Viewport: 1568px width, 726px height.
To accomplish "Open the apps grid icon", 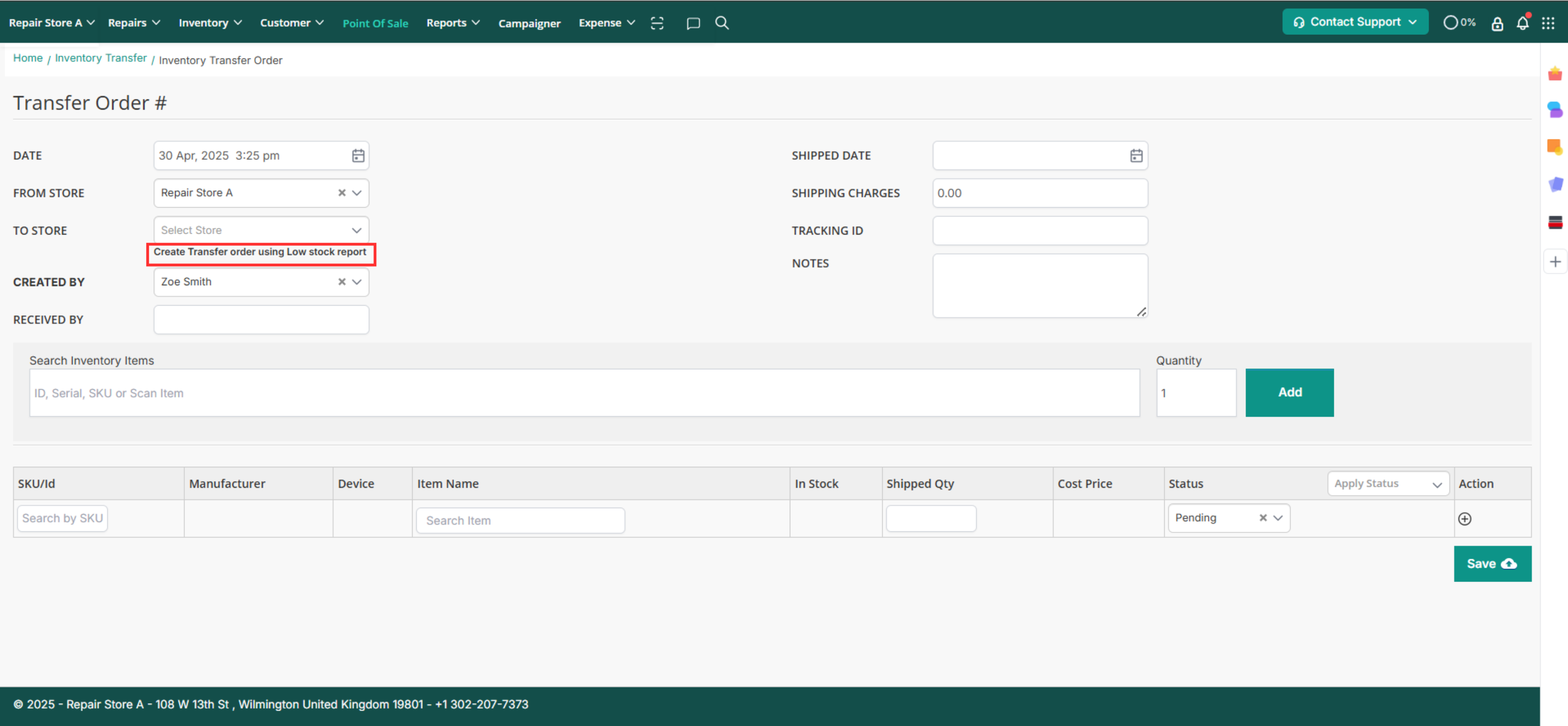I will click(x=1548, y=23).
